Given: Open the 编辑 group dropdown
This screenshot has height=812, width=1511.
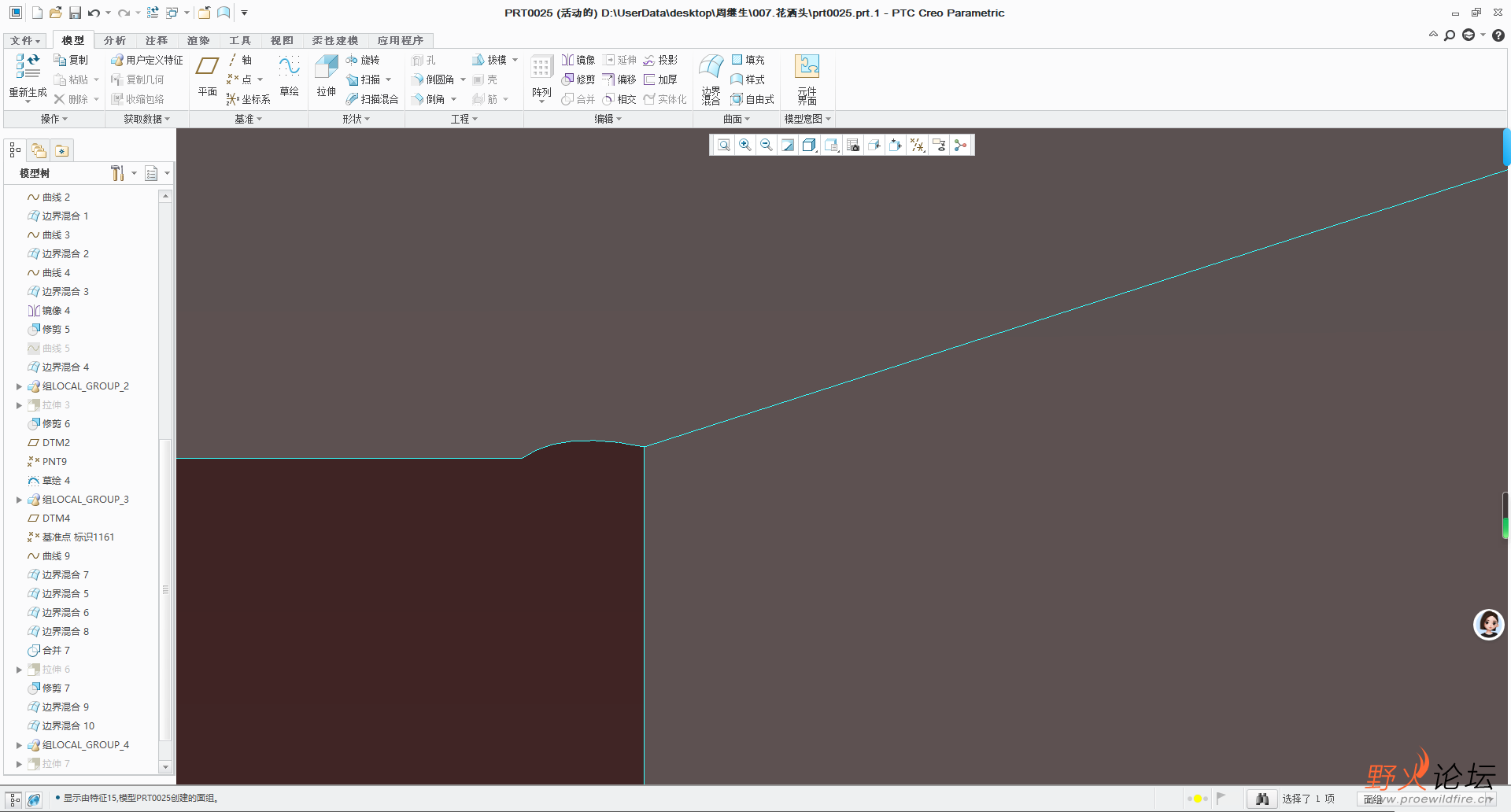Looking at the screenshot, I should tap(608, 119).
